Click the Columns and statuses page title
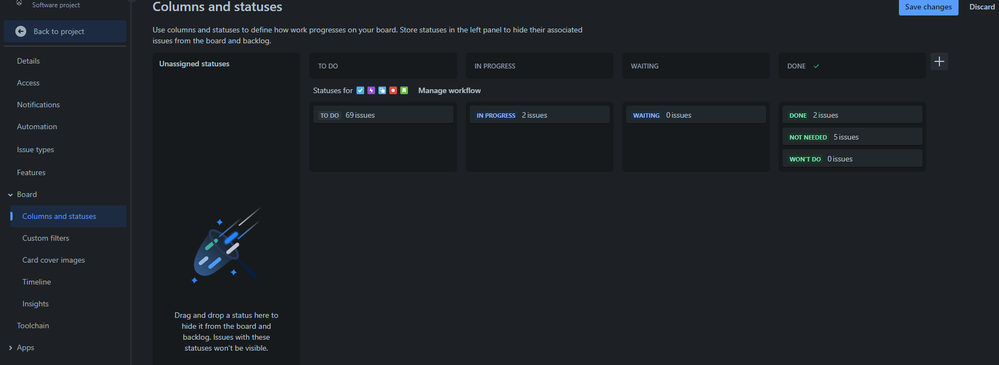This screenshot has height=365, width=999. [217, 7]
